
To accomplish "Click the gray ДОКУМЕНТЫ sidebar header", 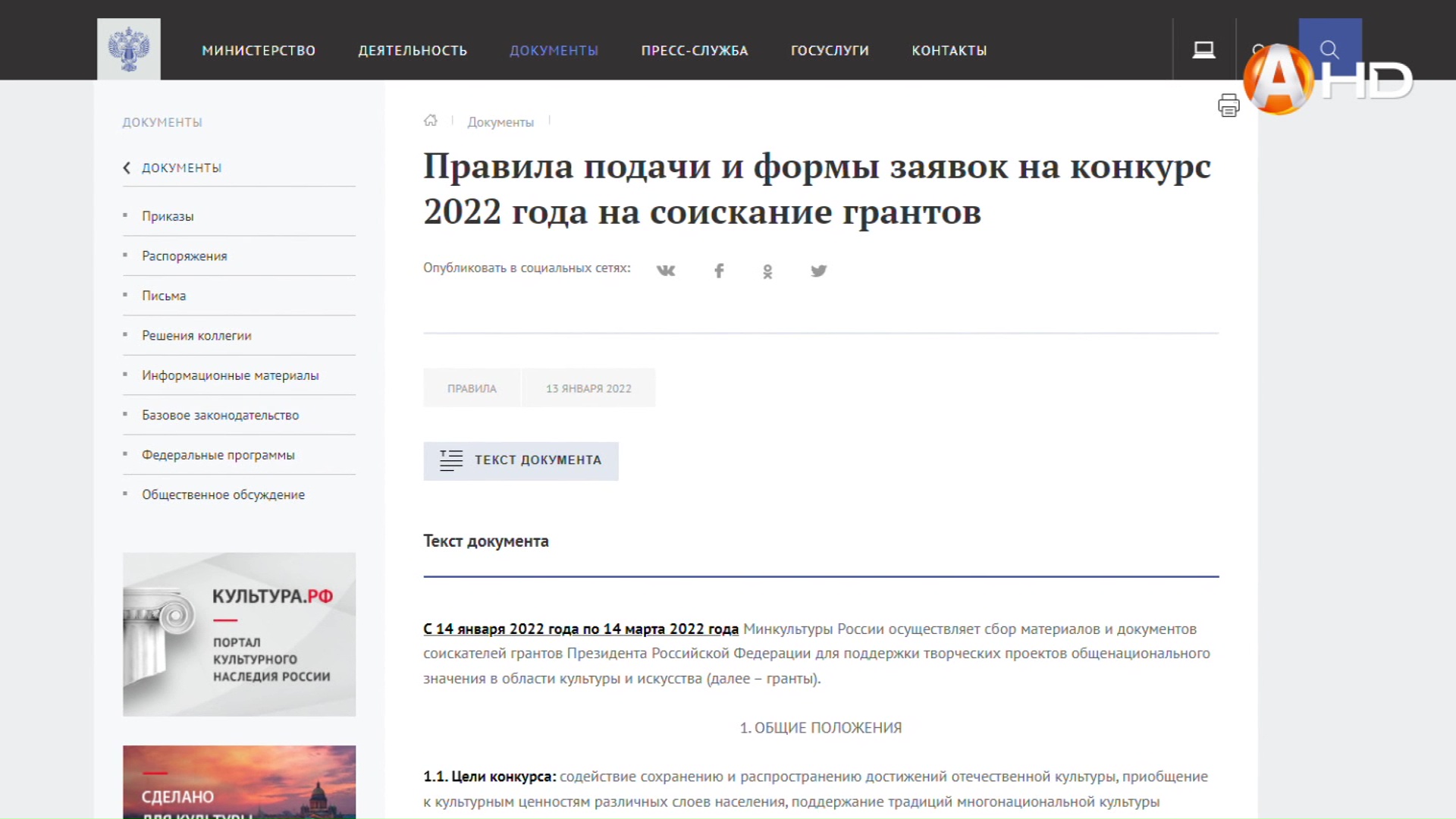I will click(x=162, y=122).
